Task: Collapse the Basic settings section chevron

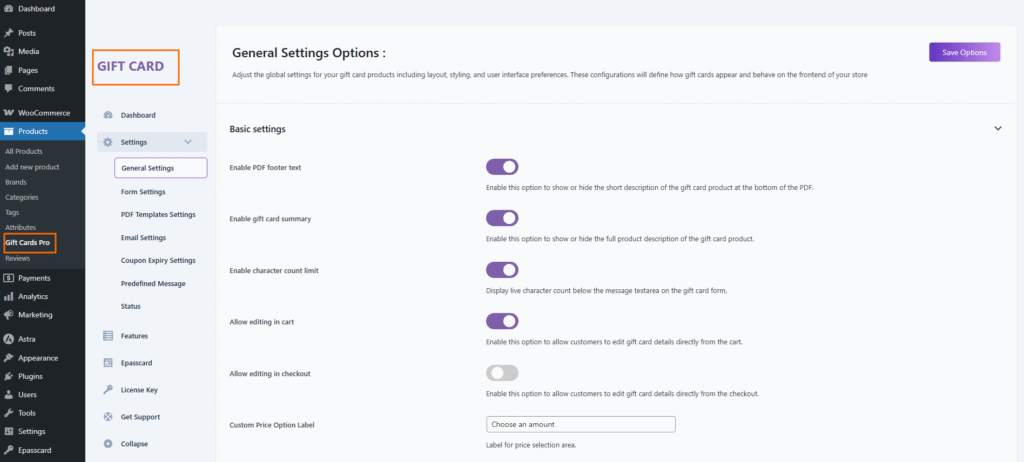Action: (x=997, y=129)
